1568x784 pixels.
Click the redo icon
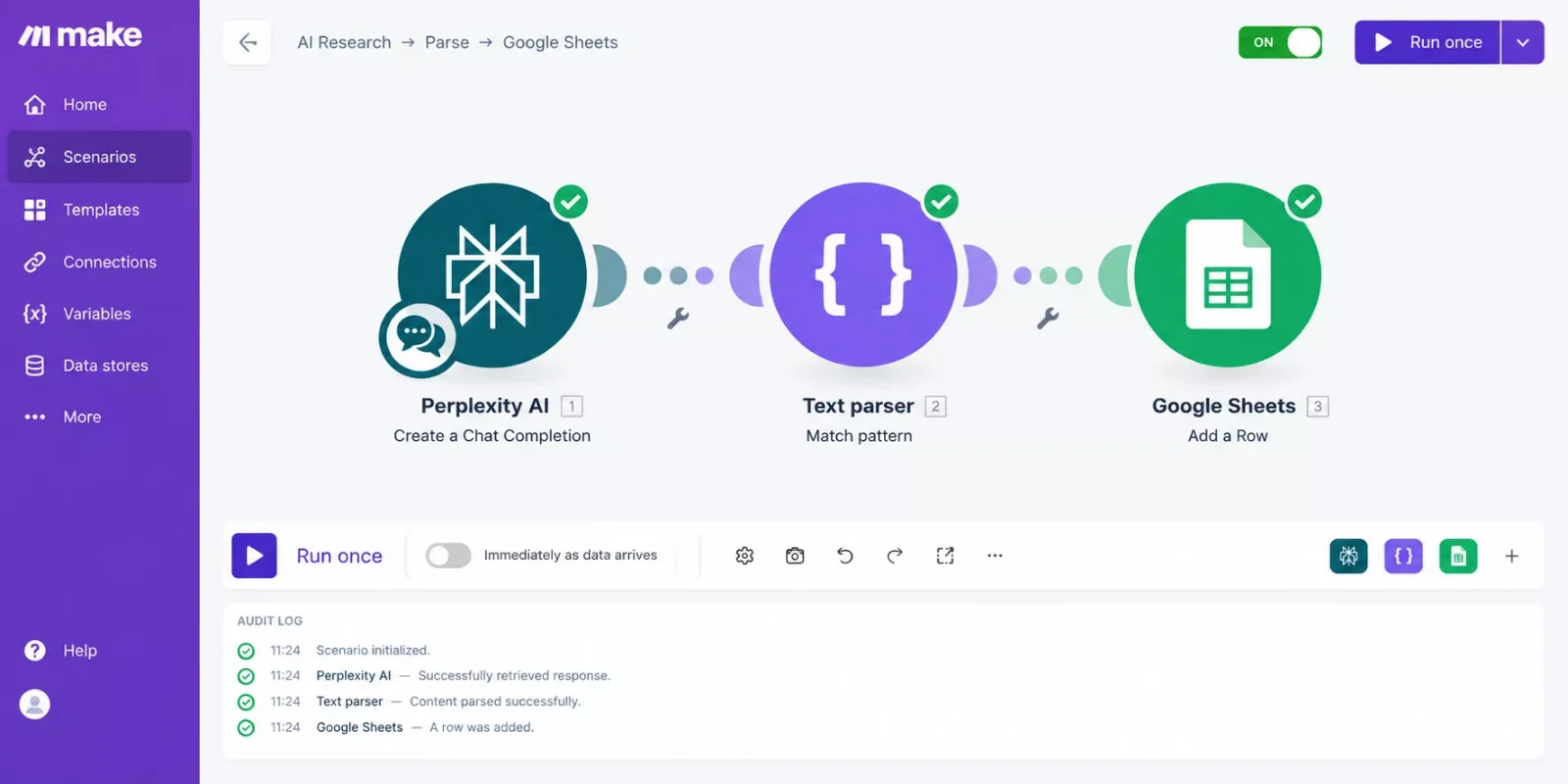[x=895, y=556]
